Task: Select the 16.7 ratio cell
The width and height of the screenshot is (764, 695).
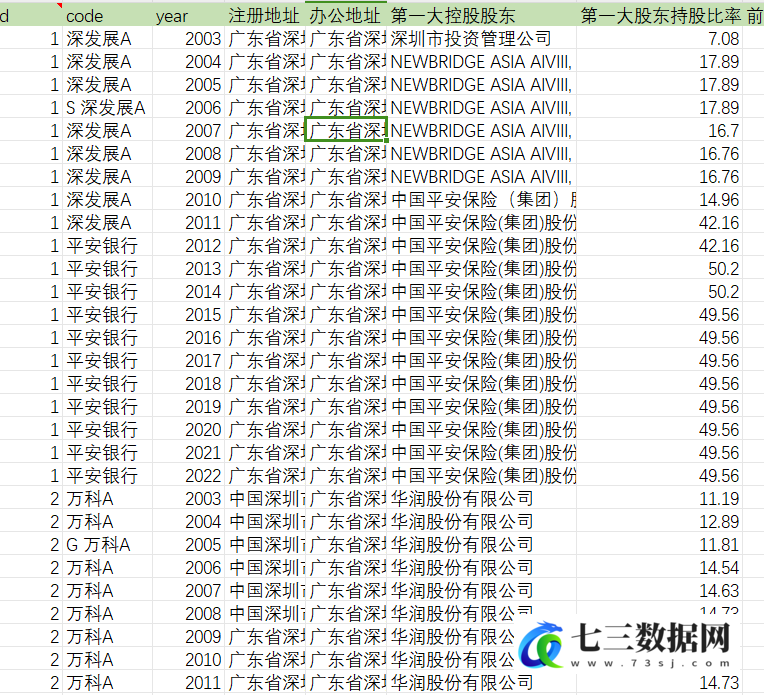Action: click(x=659, y=131)
